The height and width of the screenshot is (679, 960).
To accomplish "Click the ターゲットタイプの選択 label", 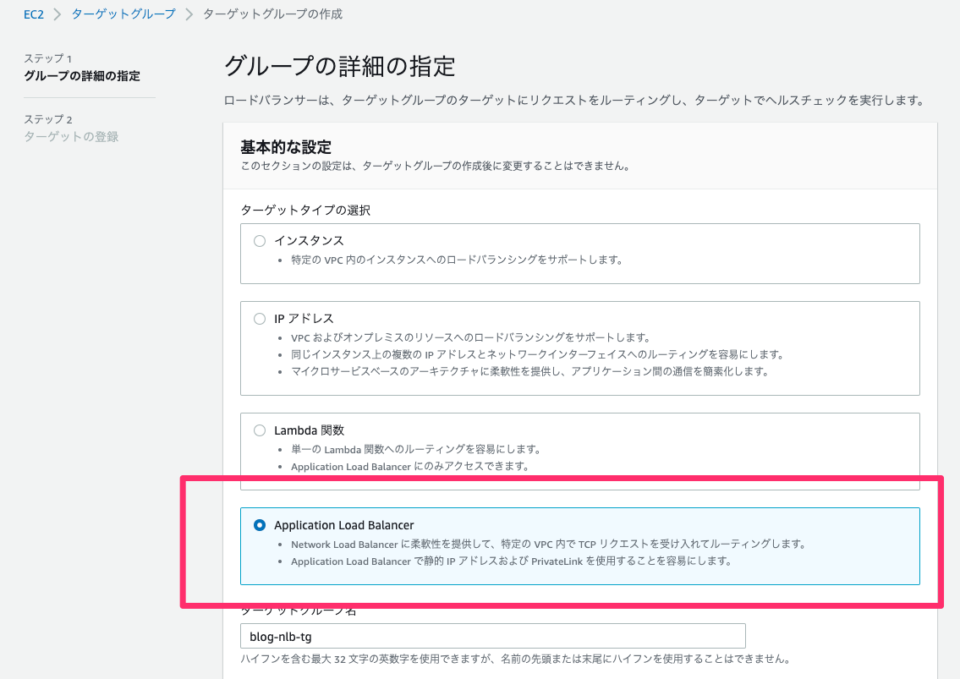I will point(306,211).
